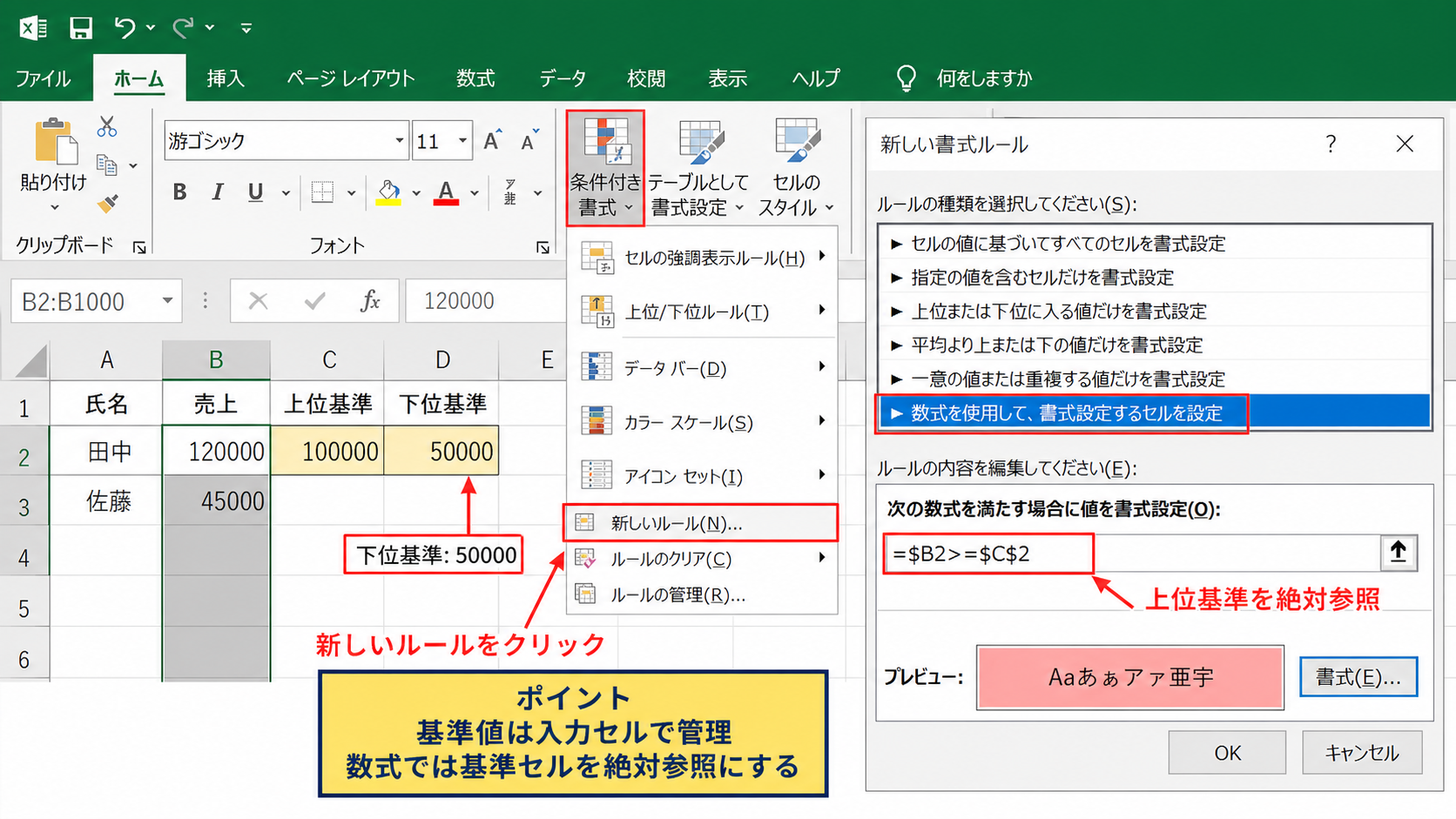Click the Paste (貼り付け) clipboard icon

click(55, 142)
